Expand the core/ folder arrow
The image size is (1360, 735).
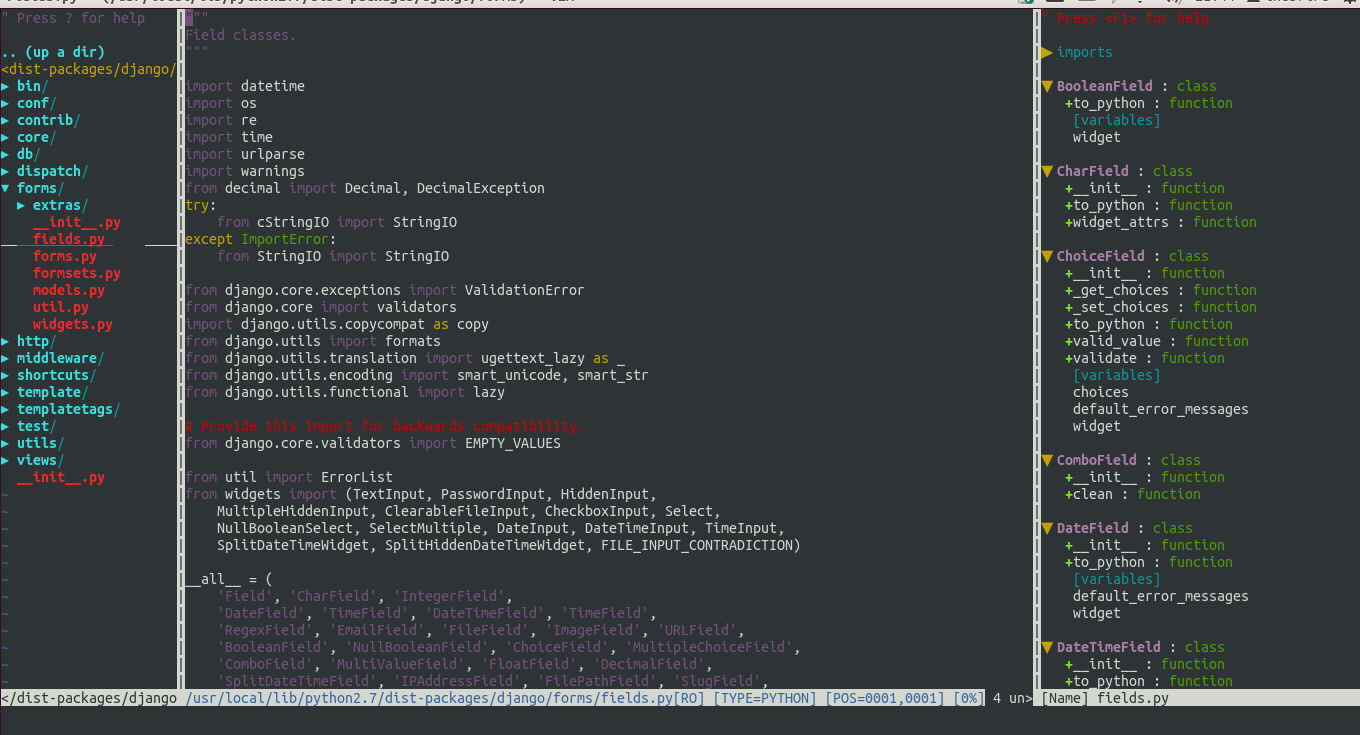pyautogui.click(x=5, y=137)
